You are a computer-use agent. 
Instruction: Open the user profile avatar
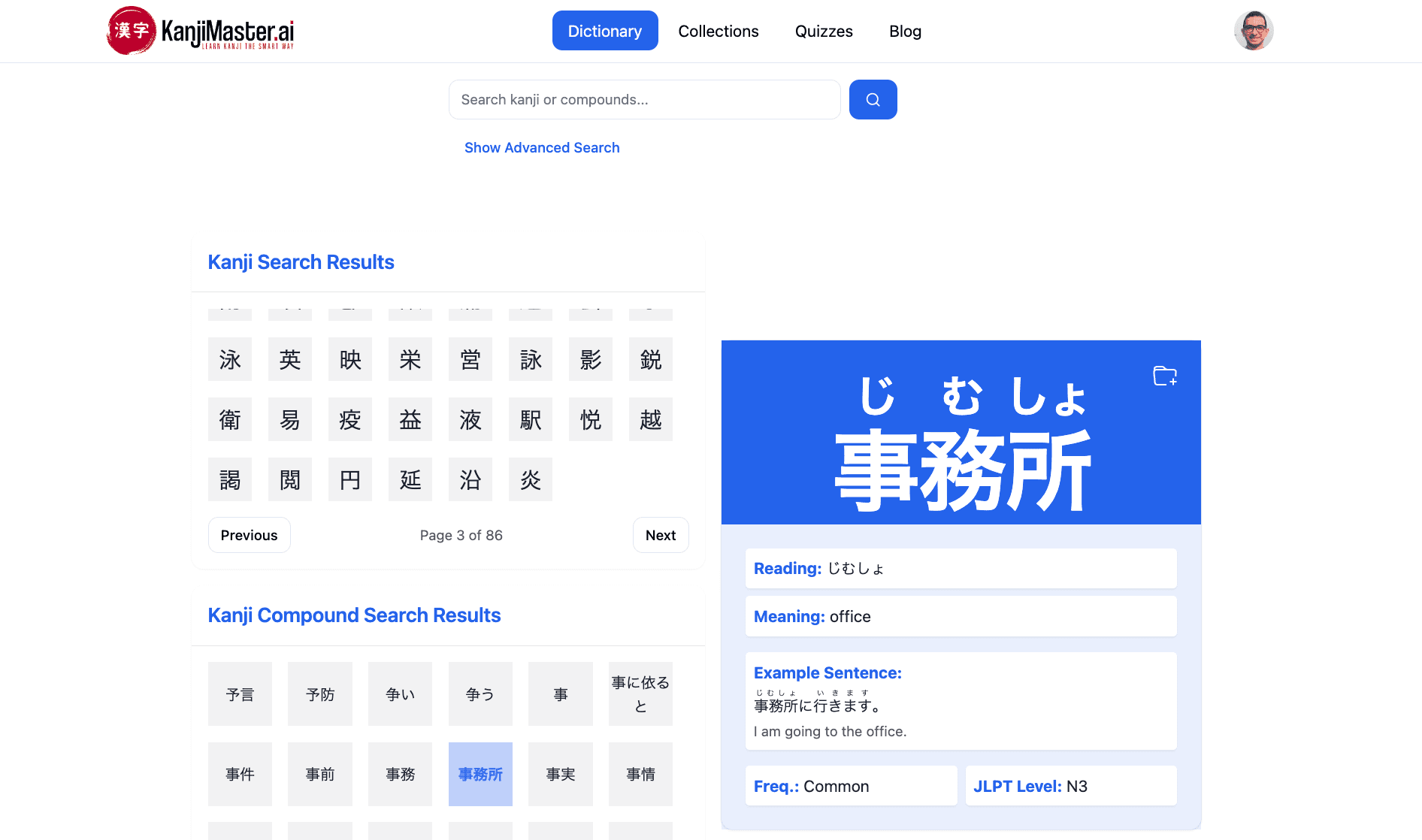(x=1253, y=31)
